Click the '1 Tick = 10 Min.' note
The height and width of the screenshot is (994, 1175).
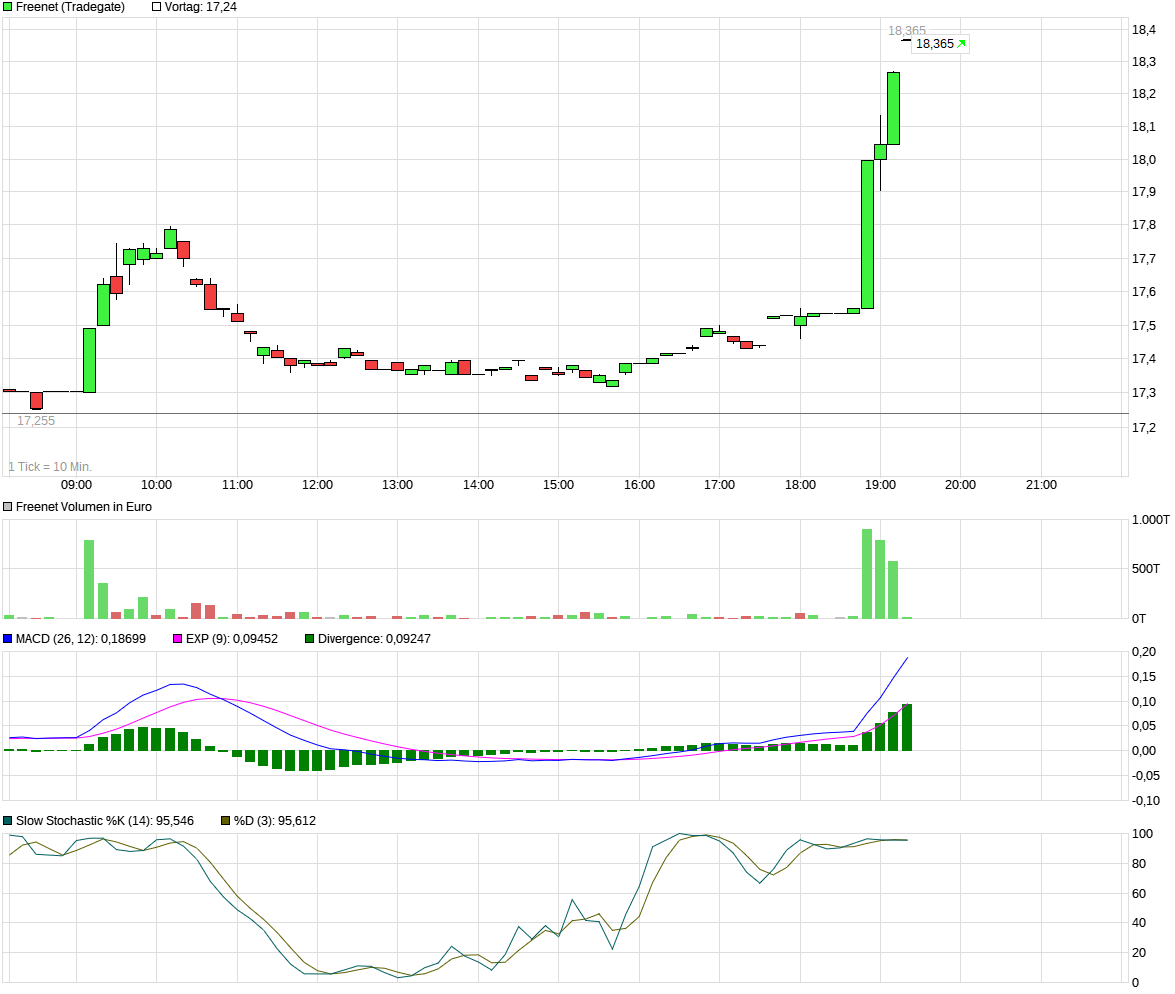click(x=49, y=466)
